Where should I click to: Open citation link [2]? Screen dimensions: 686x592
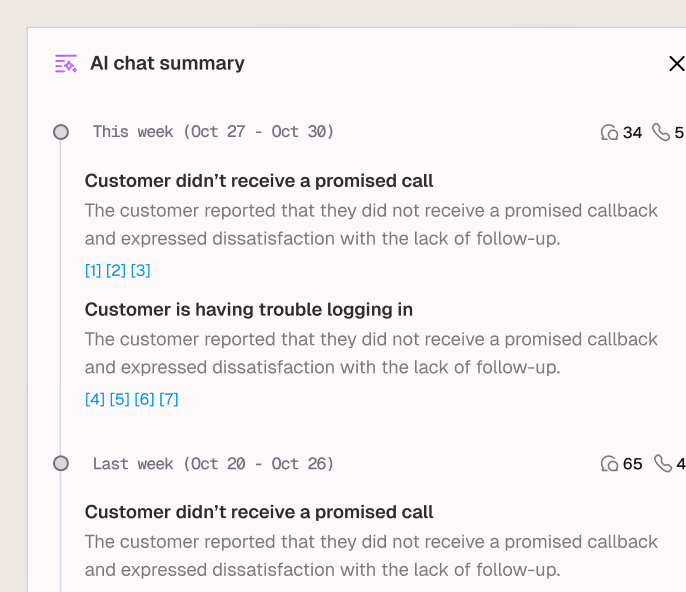[x=116, y=270]
